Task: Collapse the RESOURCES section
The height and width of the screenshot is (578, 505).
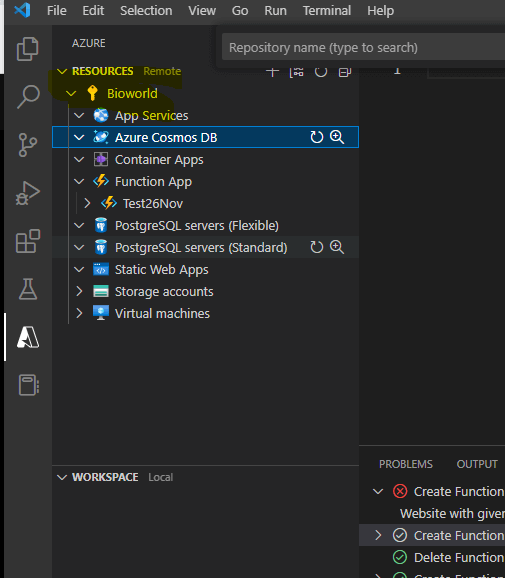Action: 62,71
